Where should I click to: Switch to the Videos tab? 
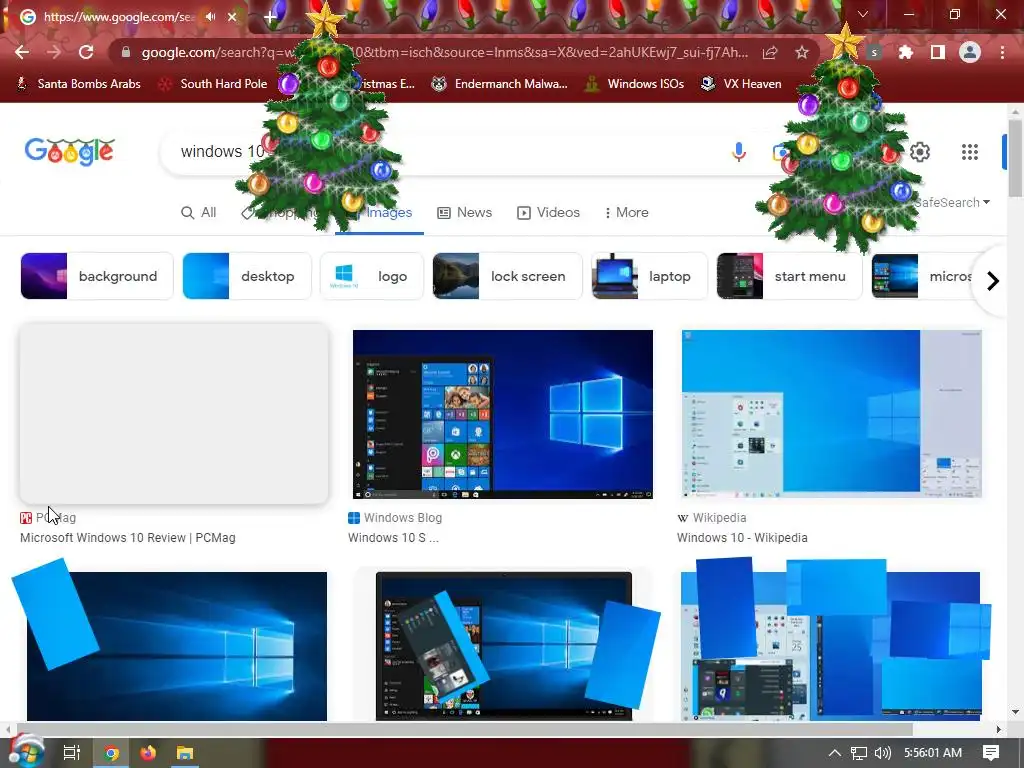coord(549,212)
